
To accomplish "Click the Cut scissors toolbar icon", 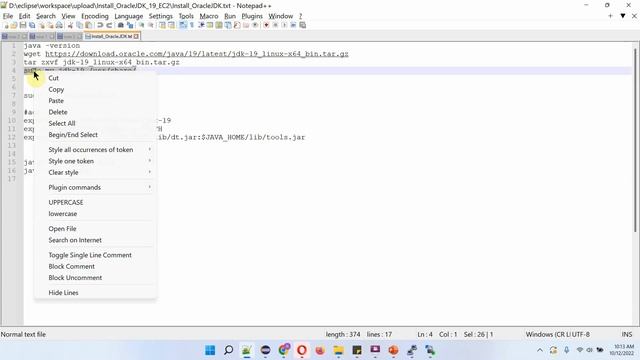I will coord(70,25).
